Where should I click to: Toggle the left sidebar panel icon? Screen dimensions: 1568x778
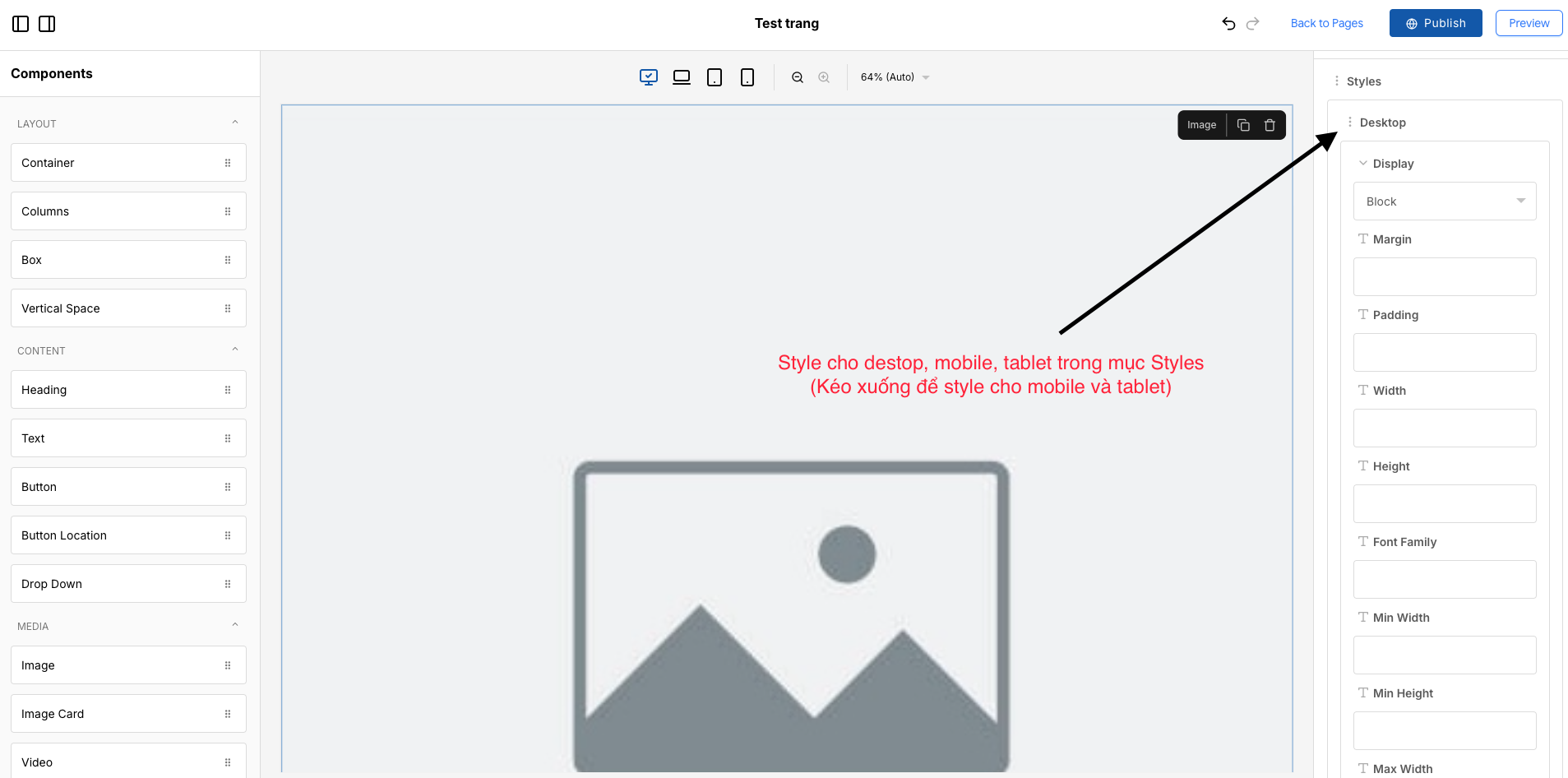21,24
